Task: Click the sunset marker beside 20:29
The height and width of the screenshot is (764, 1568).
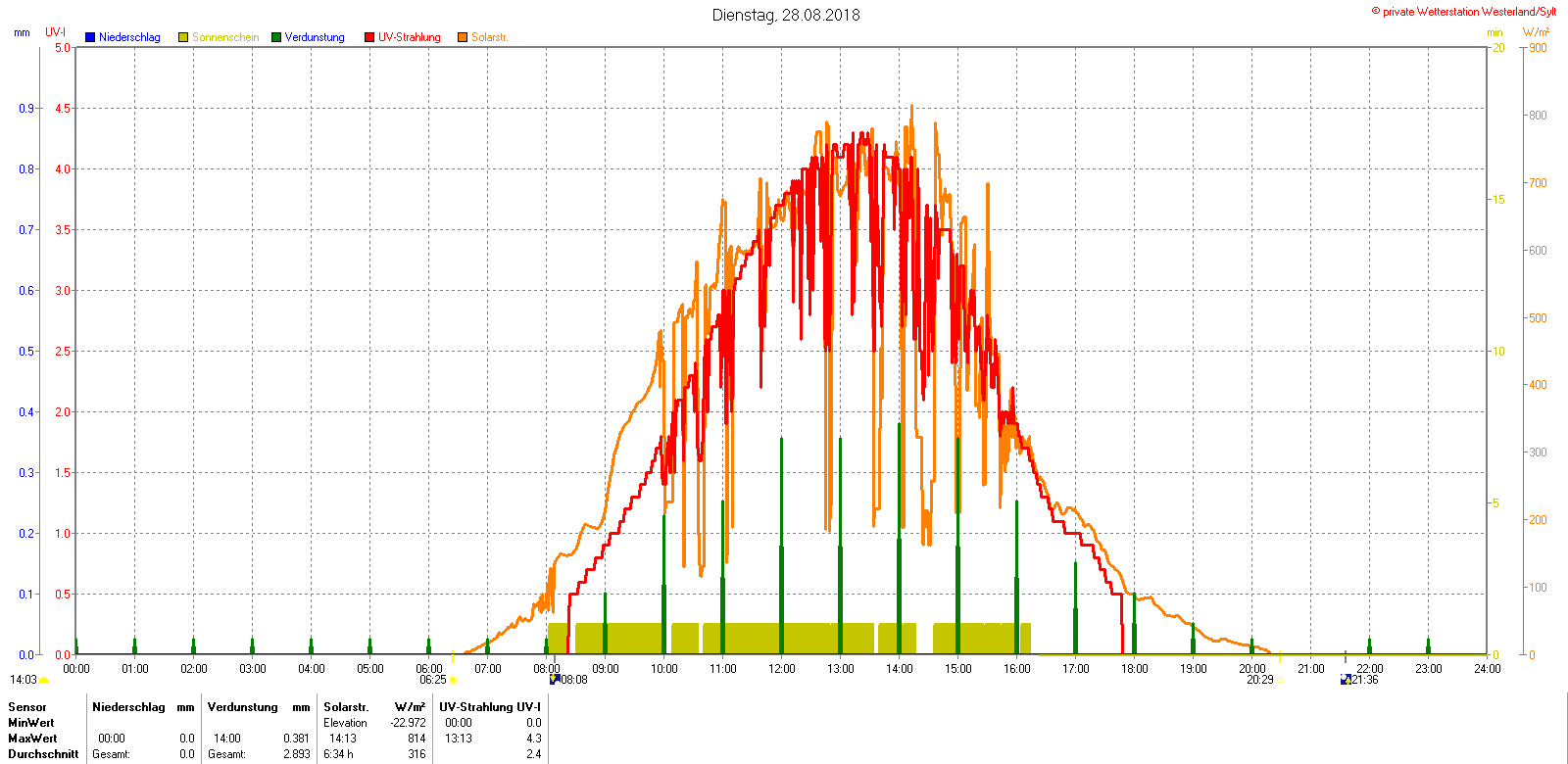Action: (1279, 680)
